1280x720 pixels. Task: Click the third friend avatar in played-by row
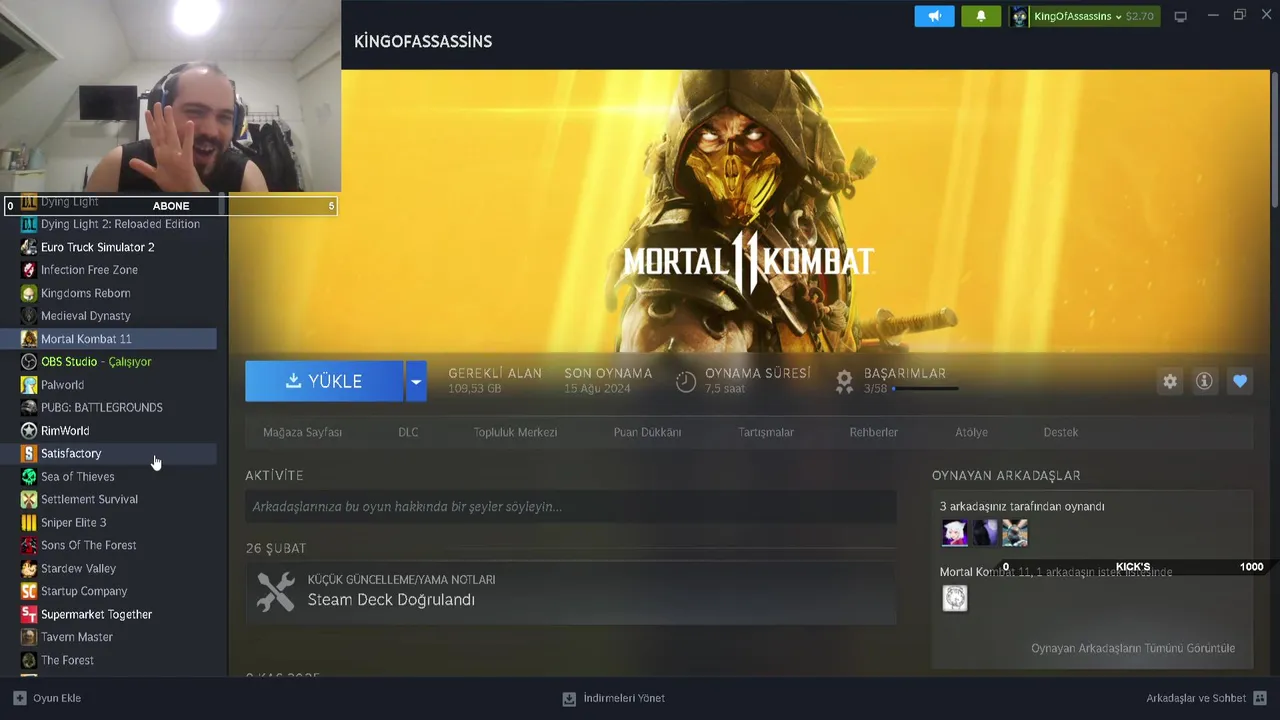click(x=1015, y=533)
